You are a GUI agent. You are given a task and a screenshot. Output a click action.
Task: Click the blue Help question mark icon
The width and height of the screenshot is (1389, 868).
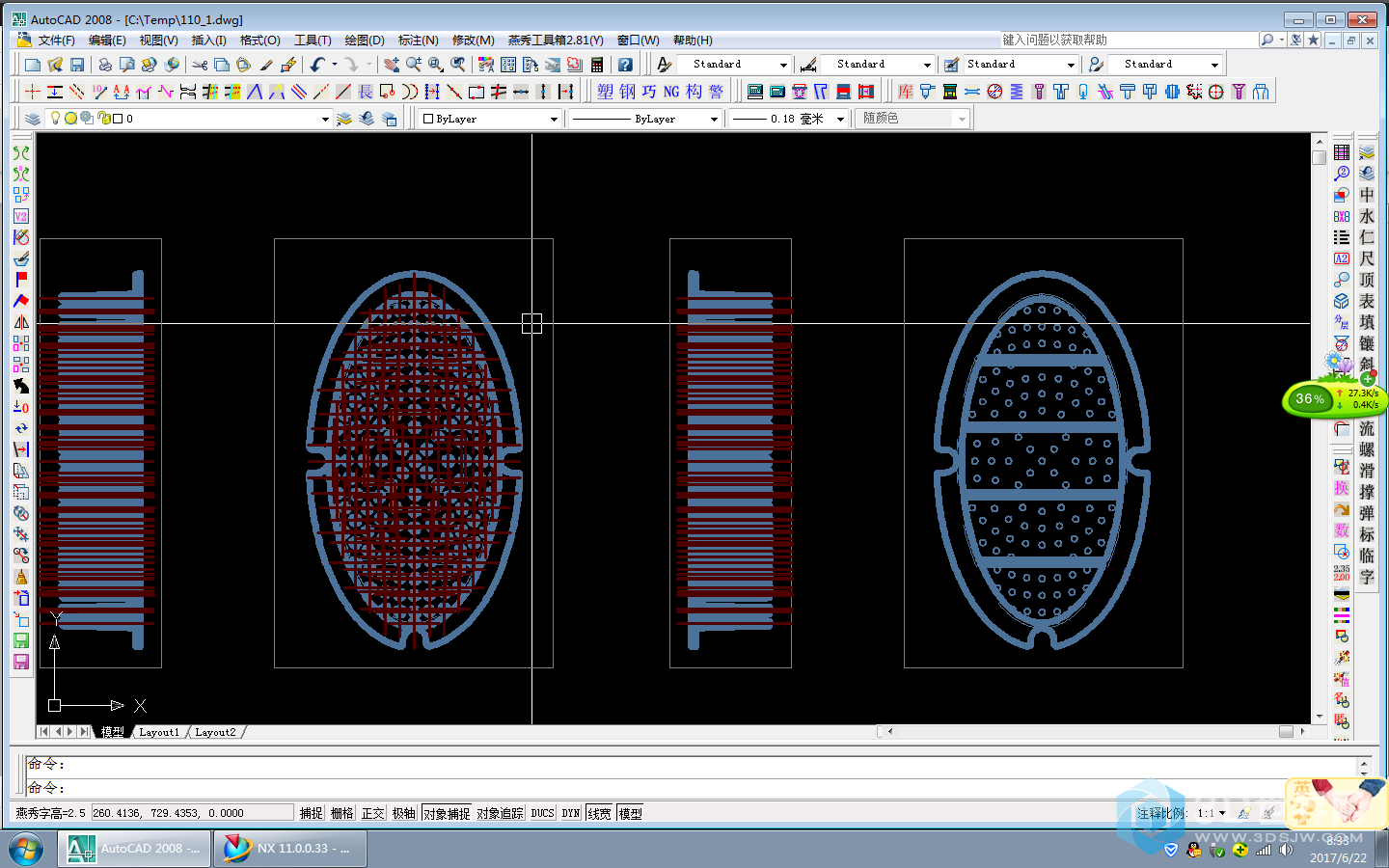tap(625, 65)
